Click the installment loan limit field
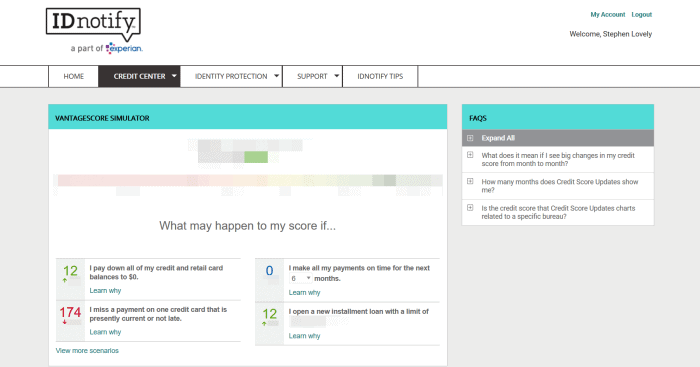The height and width of the screenshot is (367, 700). (x=308, y=321)
